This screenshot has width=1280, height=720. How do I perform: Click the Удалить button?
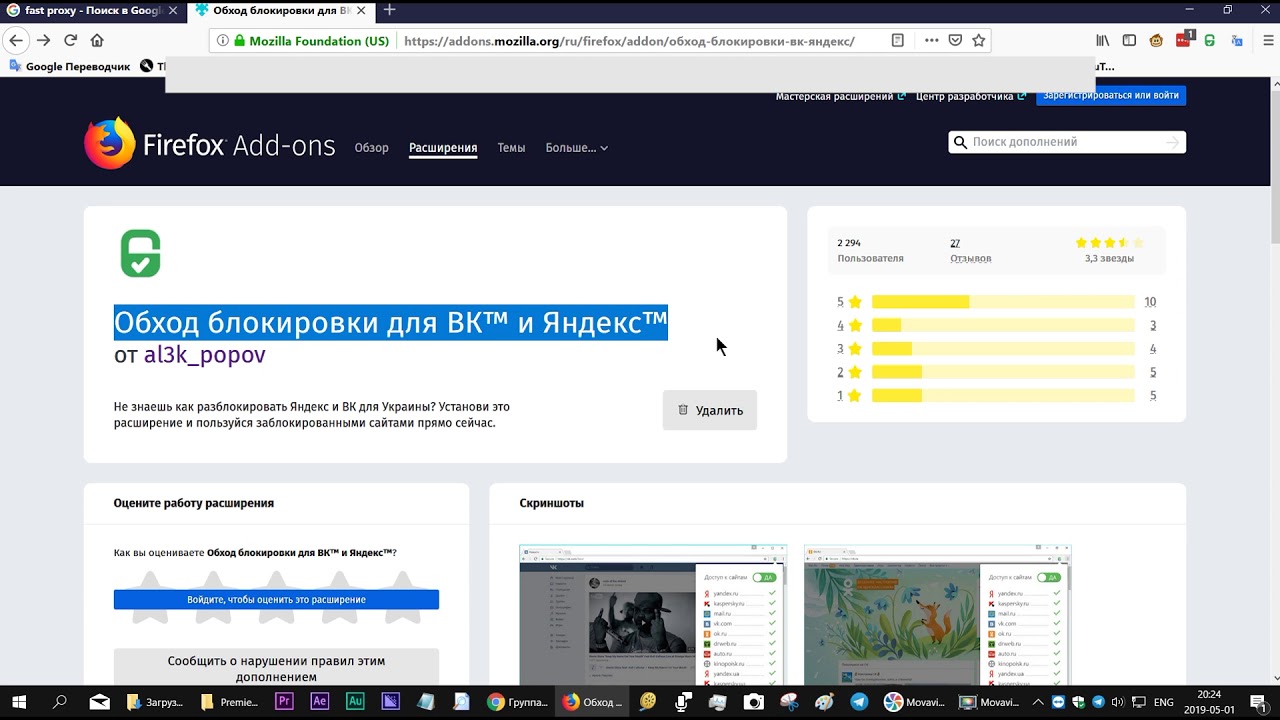[x=710, y=410]
